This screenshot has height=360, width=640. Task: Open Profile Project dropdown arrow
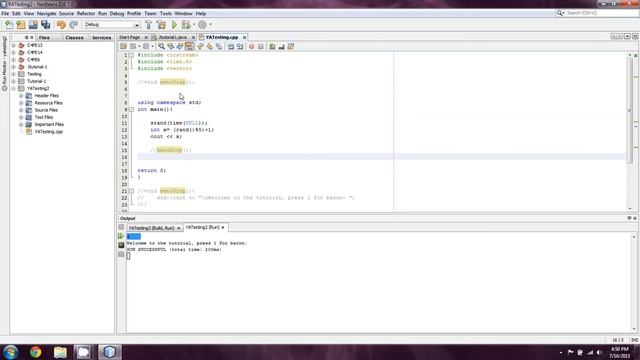210,25
